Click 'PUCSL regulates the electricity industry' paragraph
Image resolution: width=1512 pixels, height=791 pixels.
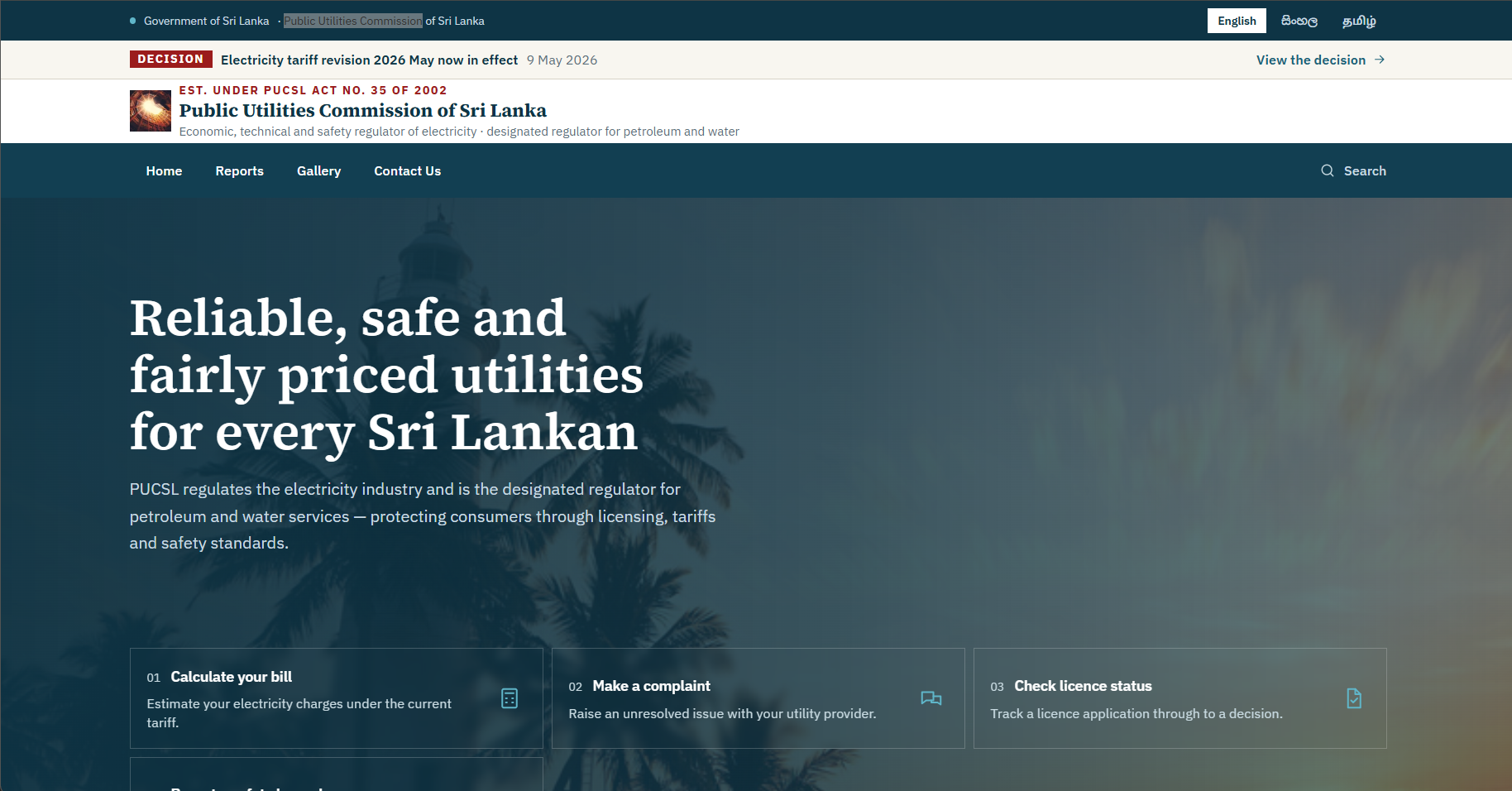(423, 516)
